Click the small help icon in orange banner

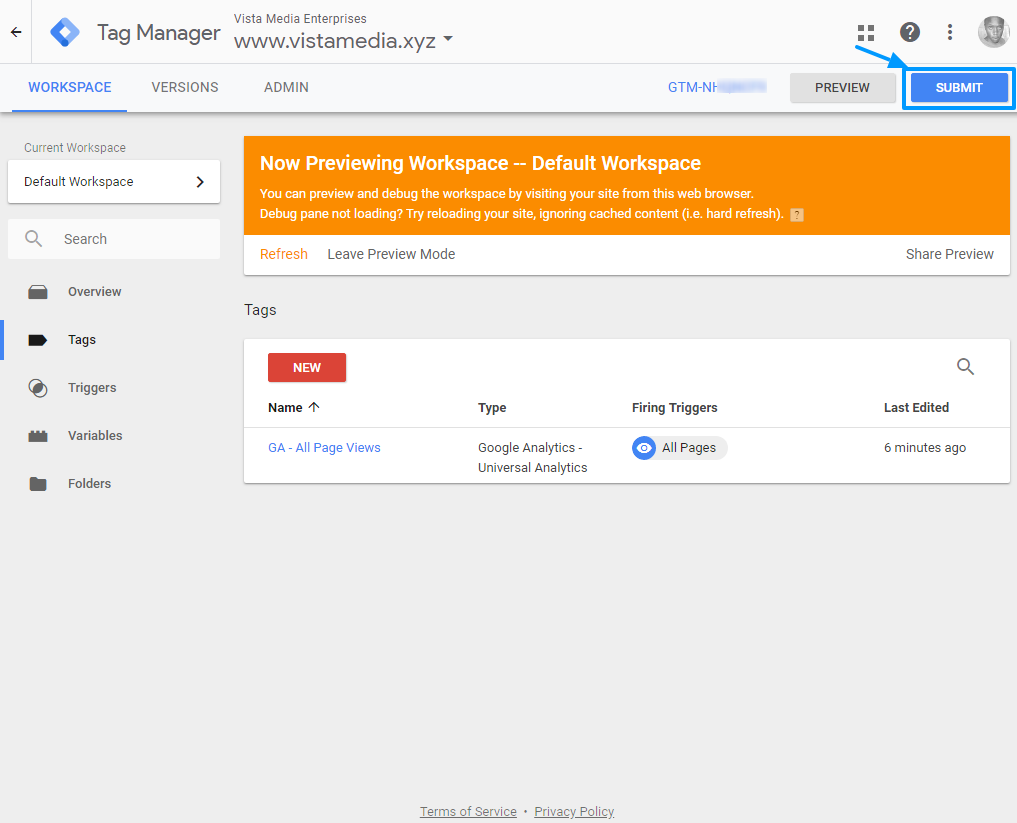point(797,214)
